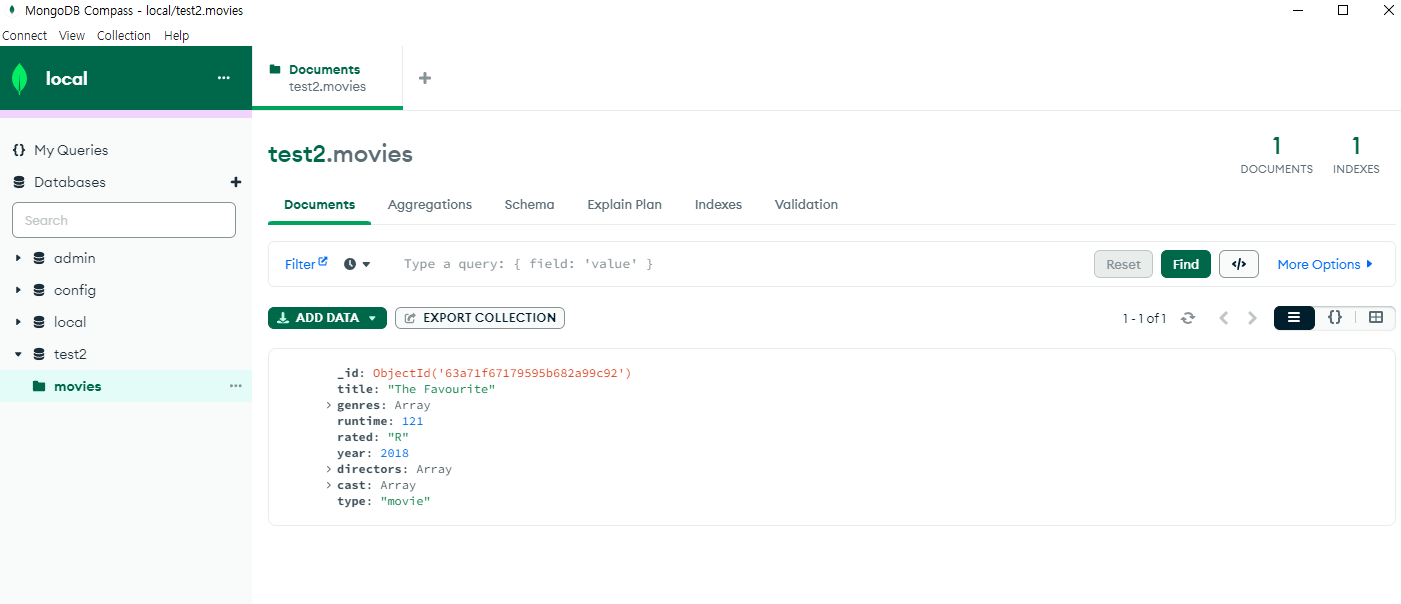Open the movies collection options menu
Screen dimensions: 1401x604
pyautogui.click(x=236, y=386)
